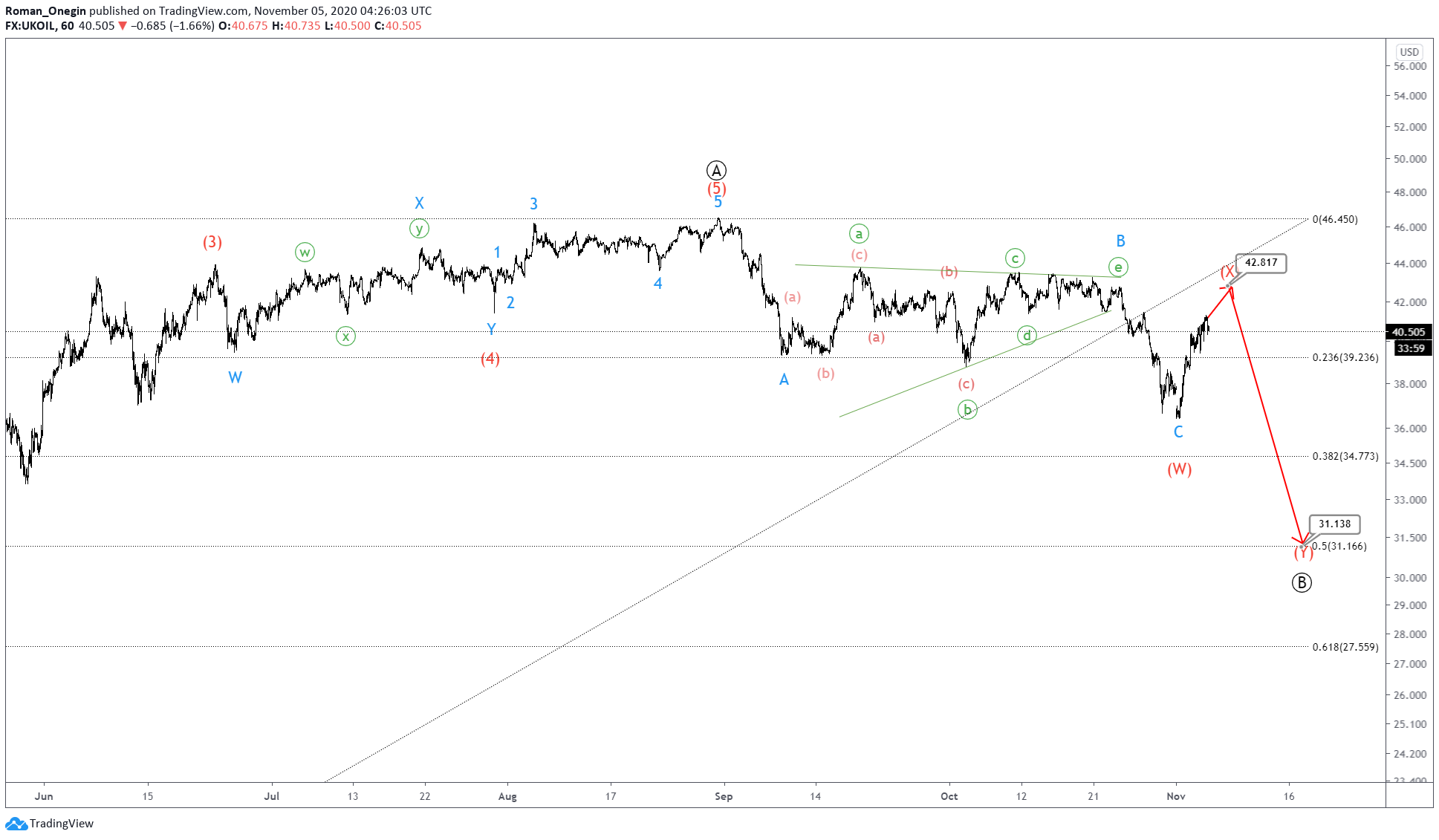Click the 0.5(31.166) Fibonacci level label
This screenshot has width=1439, height=840.
click(x=1339, y=547)
